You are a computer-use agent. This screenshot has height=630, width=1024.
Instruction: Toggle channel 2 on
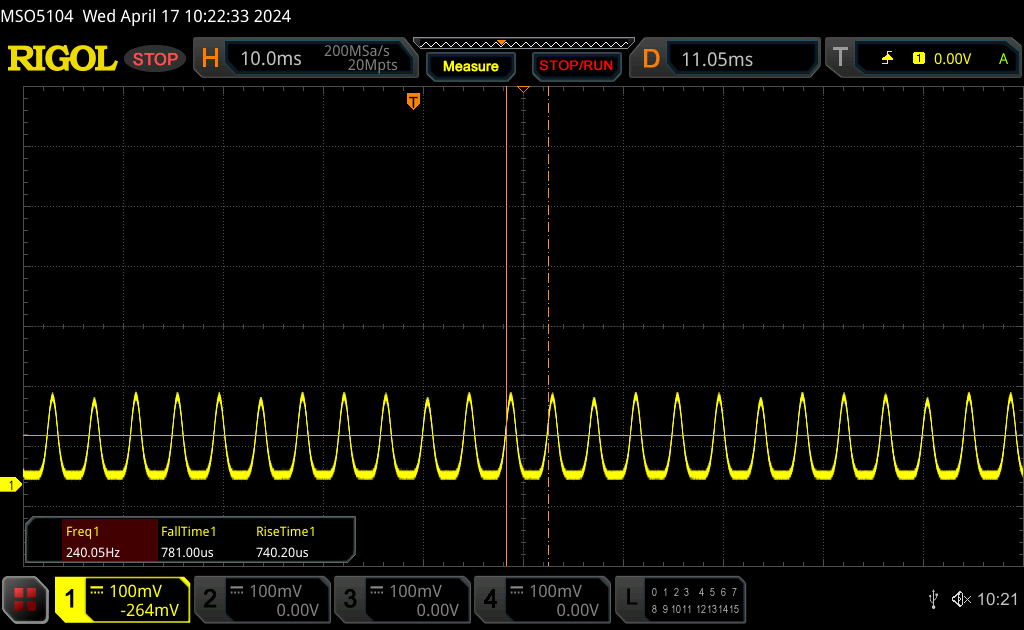click(x=210, y=599)
